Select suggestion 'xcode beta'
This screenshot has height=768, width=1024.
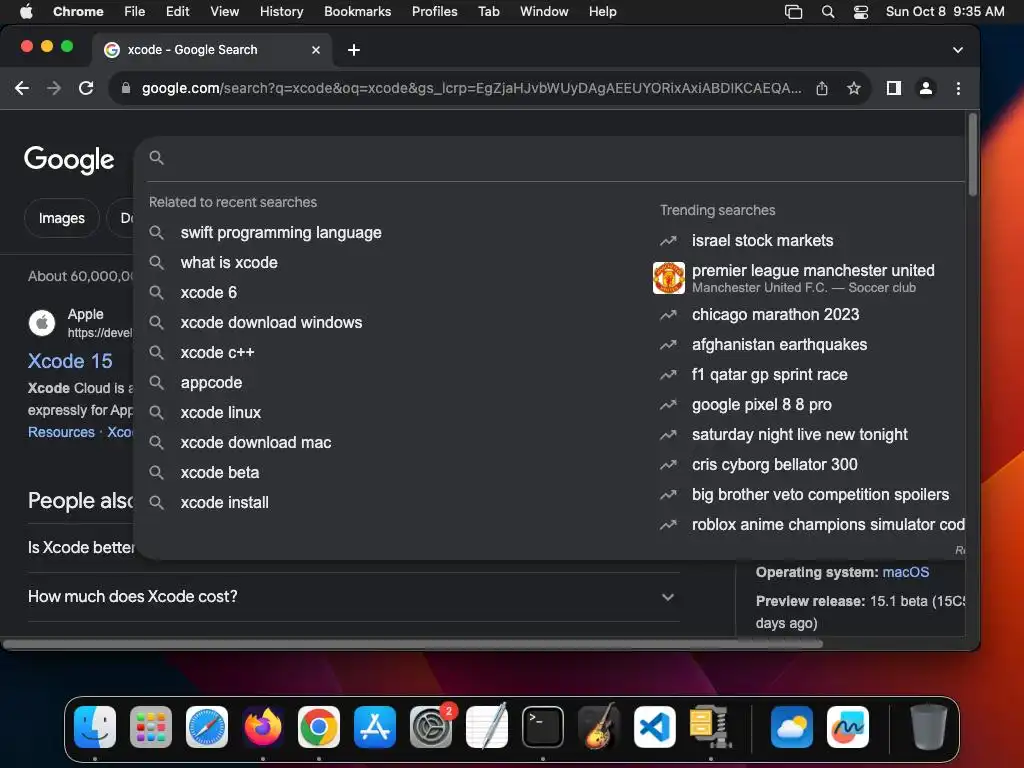(x=219, y=473)
